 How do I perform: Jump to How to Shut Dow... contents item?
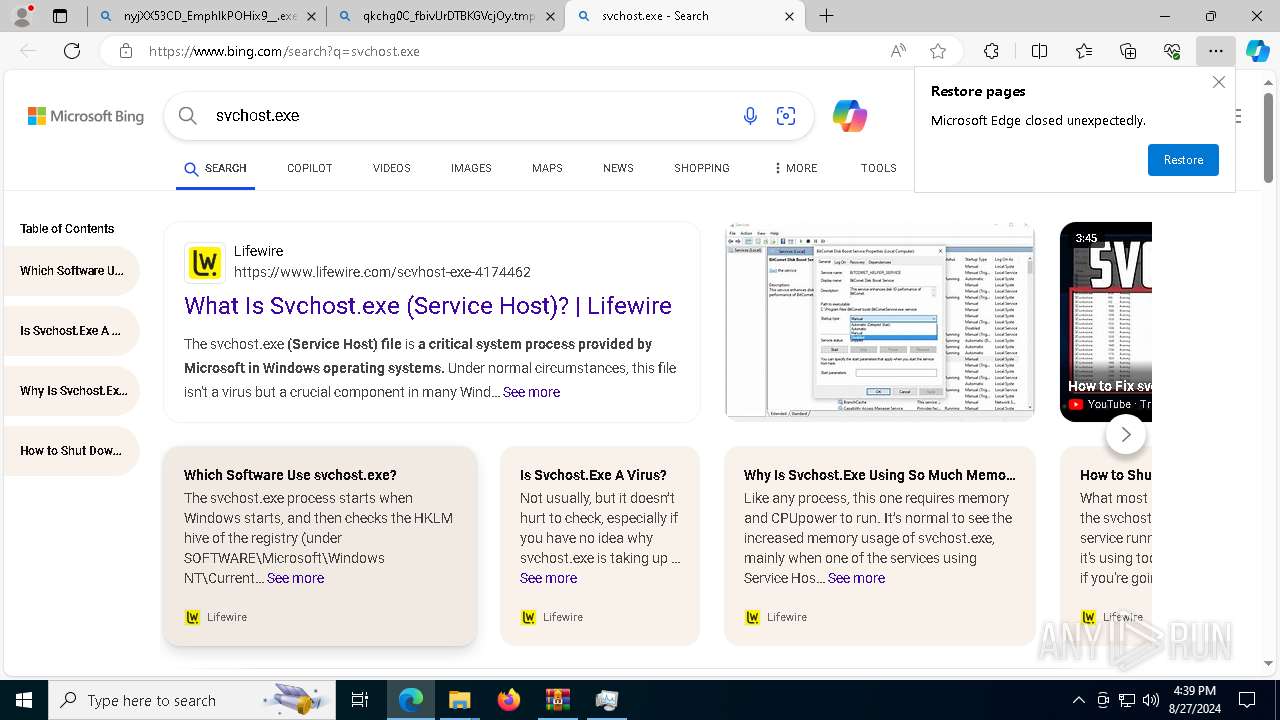coord(72,451)
